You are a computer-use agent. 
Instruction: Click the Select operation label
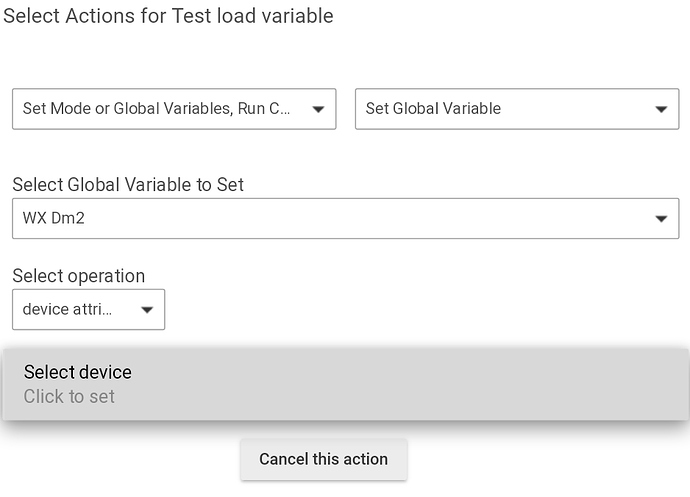[x=79, y=276]
